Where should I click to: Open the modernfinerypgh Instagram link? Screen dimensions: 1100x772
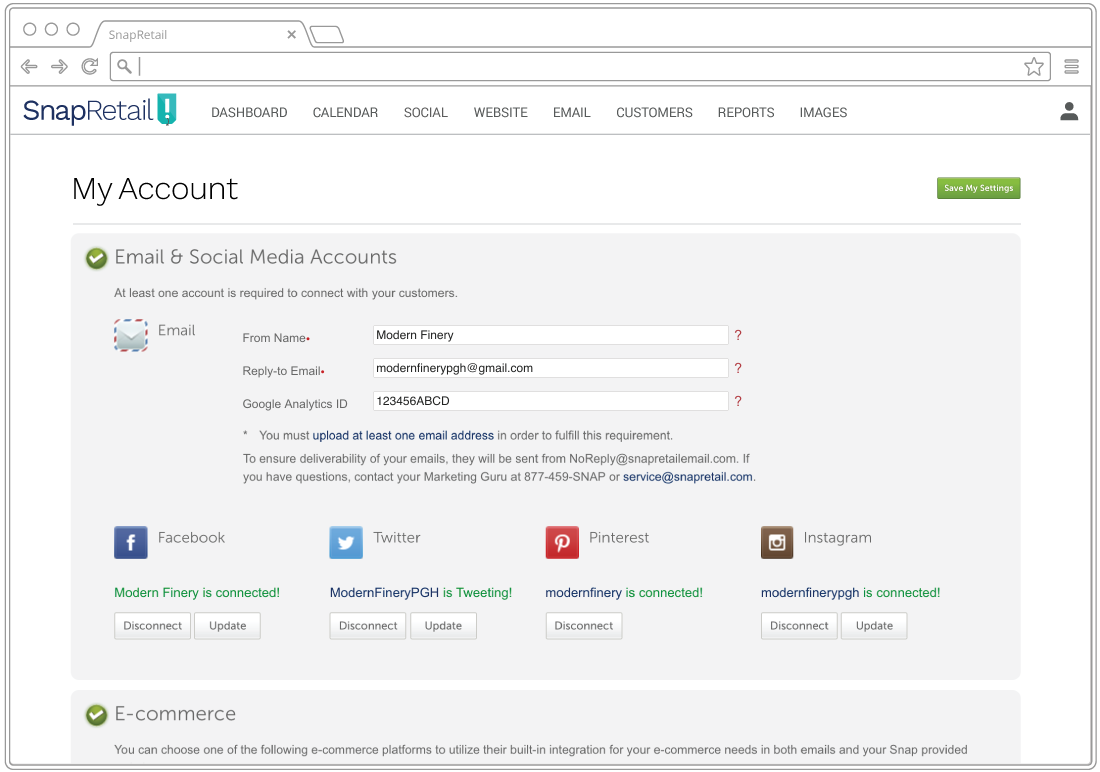pyautogui.click(x=810, y=593)
